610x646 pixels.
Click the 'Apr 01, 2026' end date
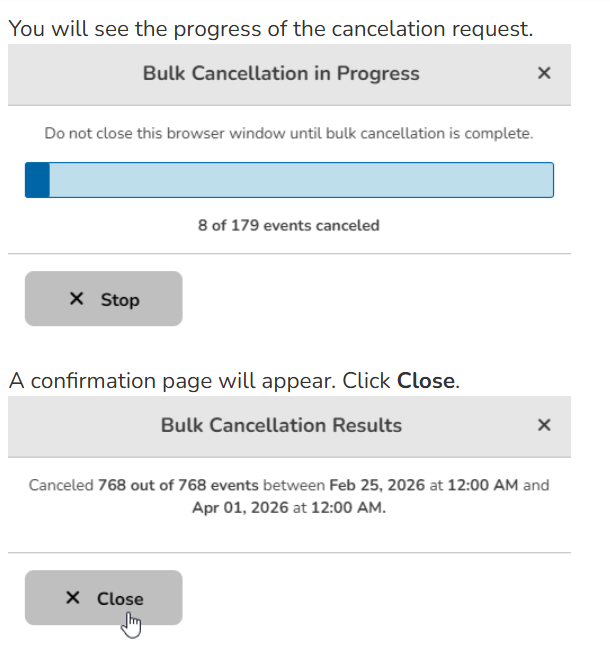click(x=240, y=508)
